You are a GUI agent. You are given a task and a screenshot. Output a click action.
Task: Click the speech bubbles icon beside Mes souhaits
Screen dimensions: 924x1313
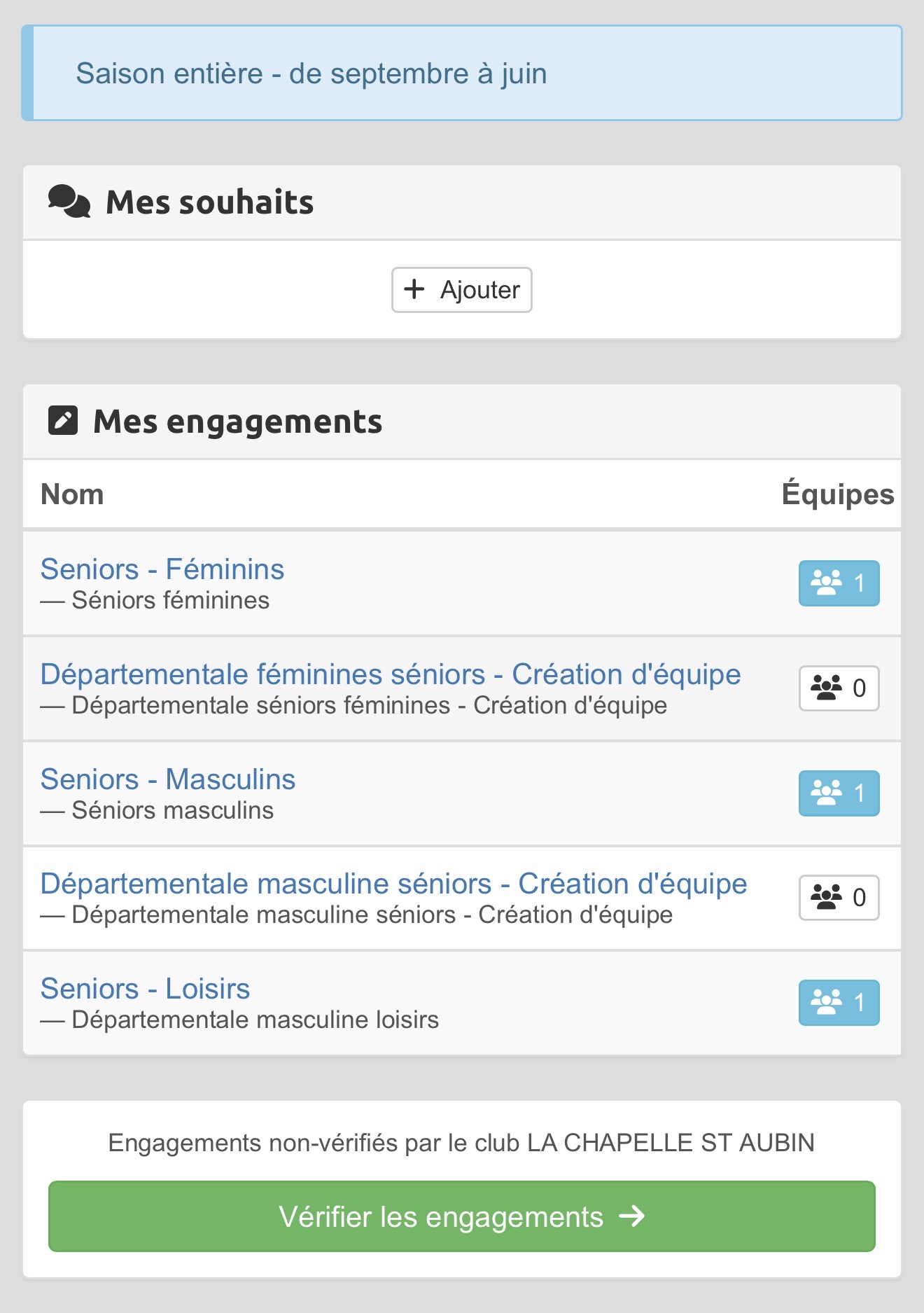[69, 202]
